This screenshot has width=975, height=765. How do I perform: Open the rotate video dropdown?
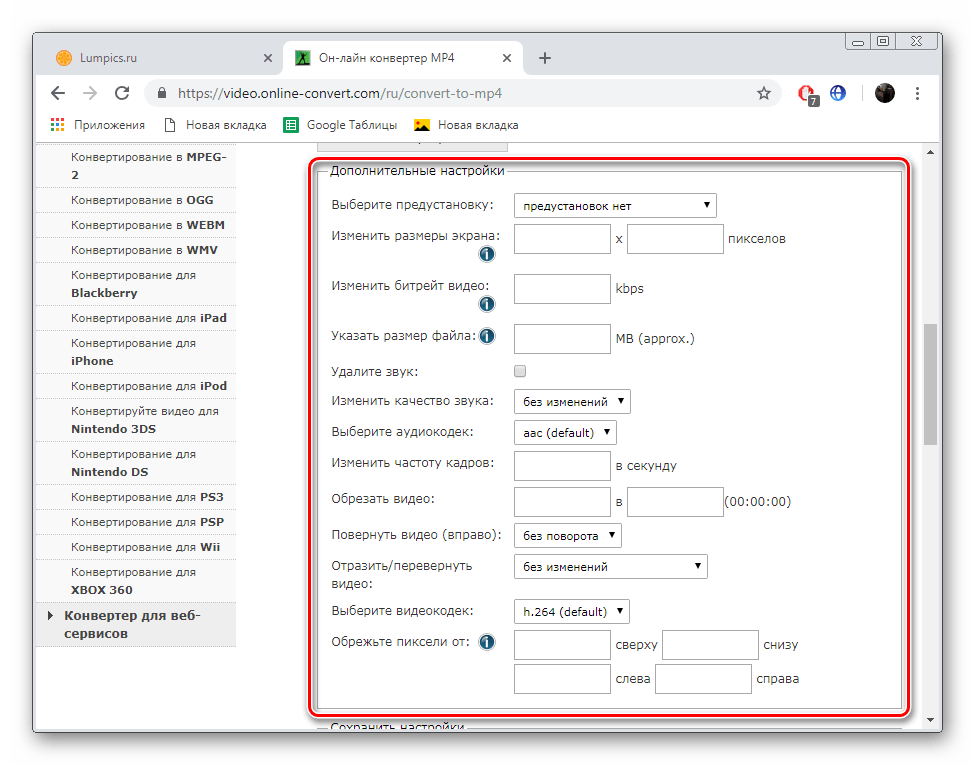tap(567, 536)
